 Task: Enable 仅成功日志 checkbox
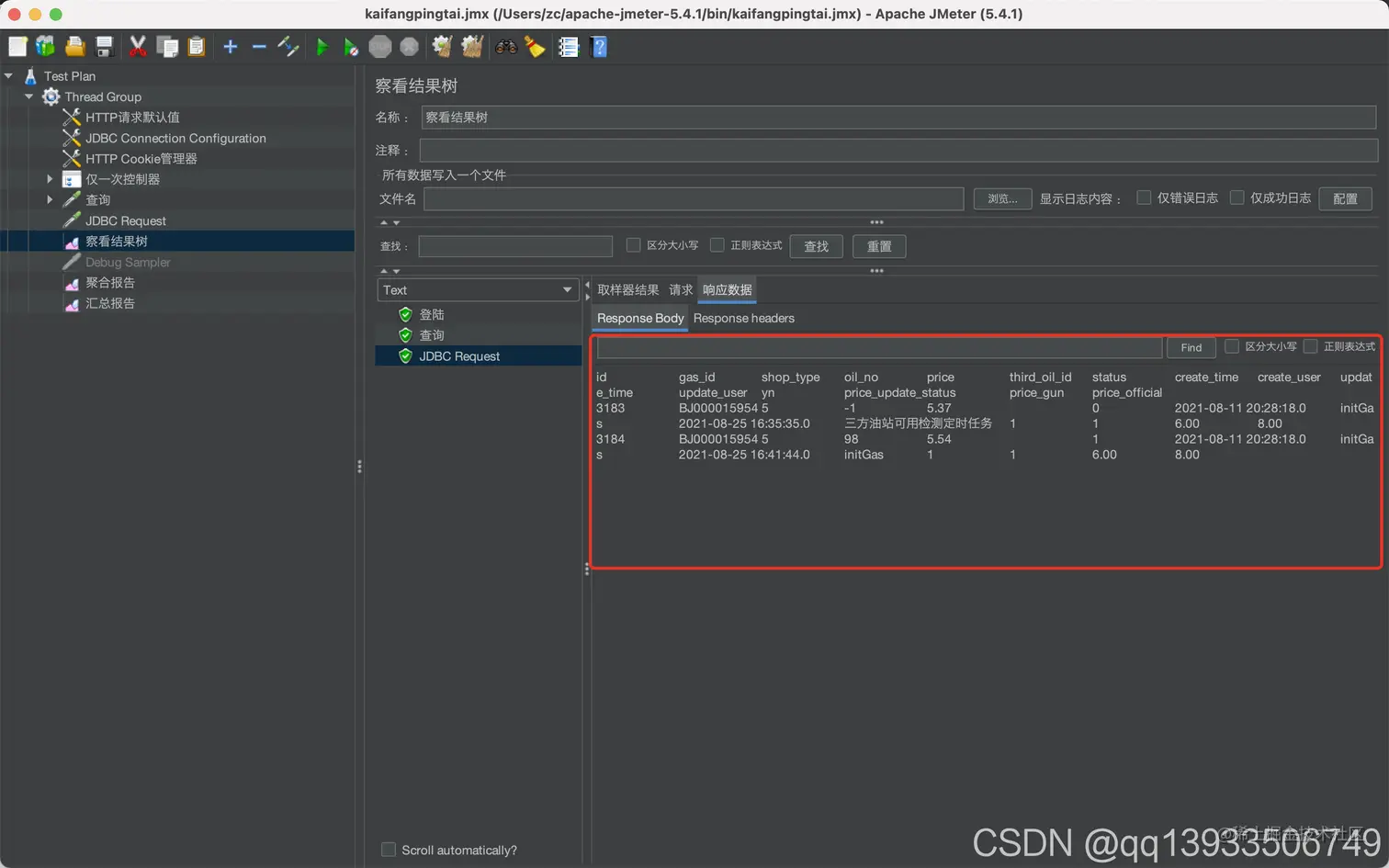pos(1237,197)
